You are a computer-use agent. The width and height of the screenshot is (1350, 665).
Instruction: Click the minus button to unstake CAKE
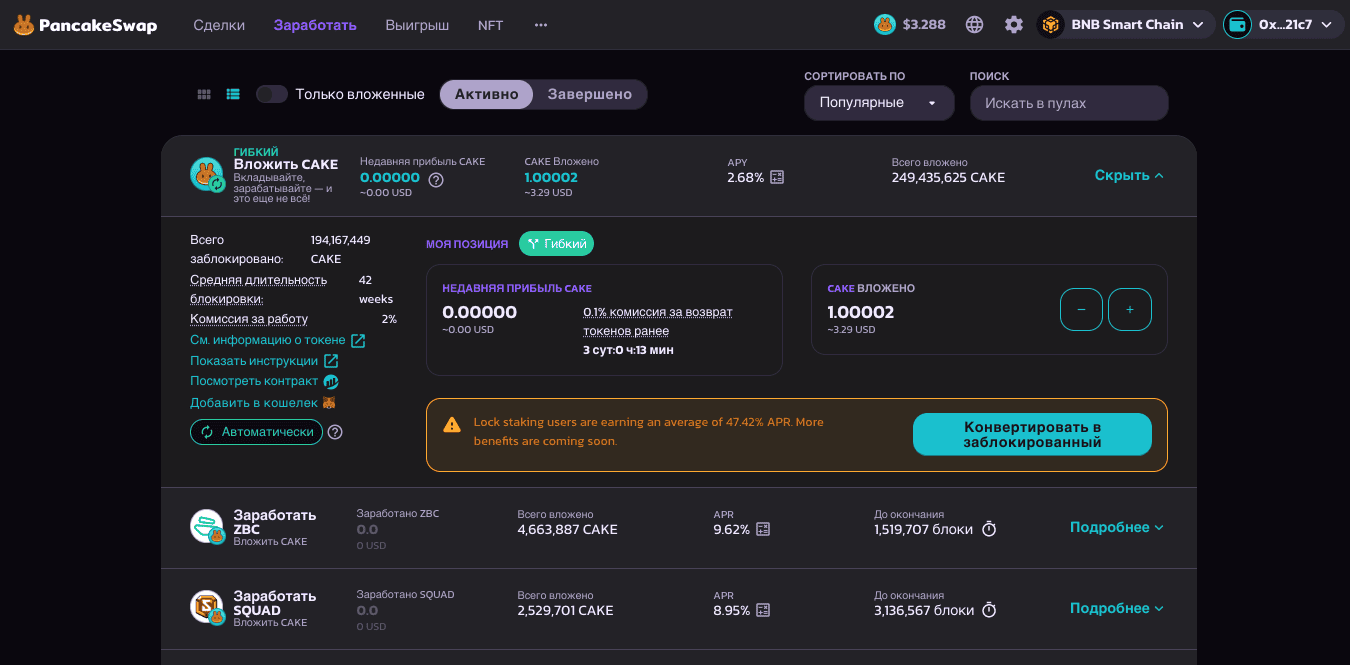point(1081,310)
